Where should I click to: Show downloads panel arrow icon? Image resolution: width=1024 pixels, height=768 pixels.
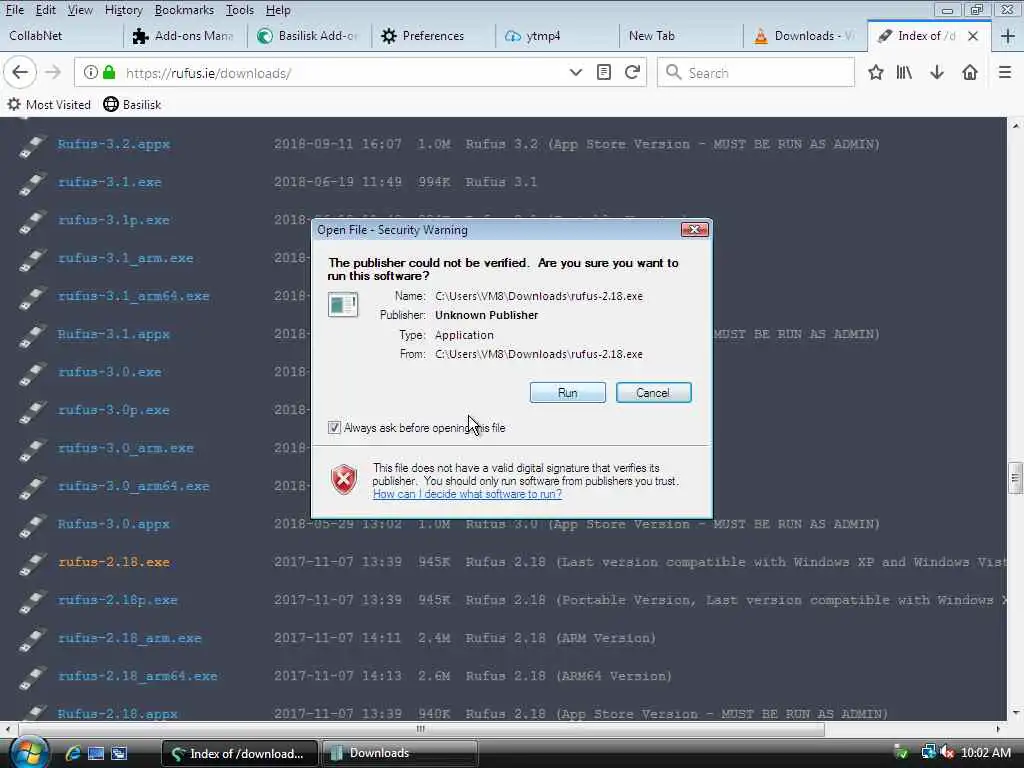pyautogui.click(x=937, y=72)
